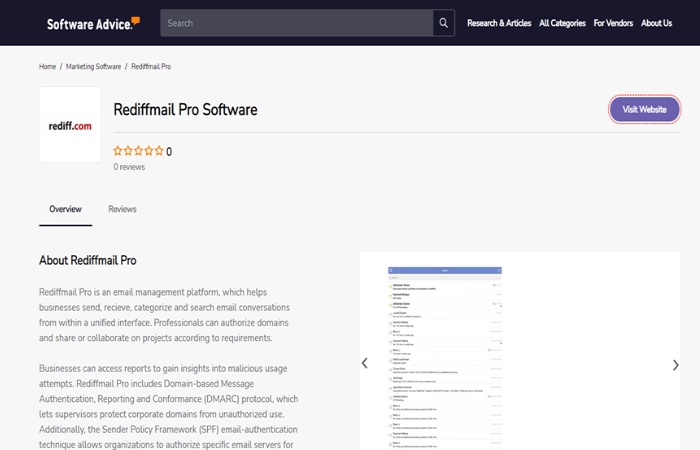Click the Home breadcrumb link

(47, 67)
